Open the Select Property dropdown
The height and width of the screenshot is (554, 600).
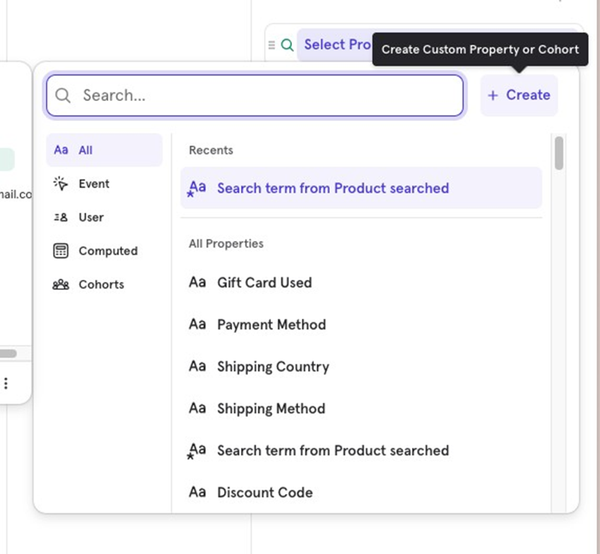click(337, 45)
